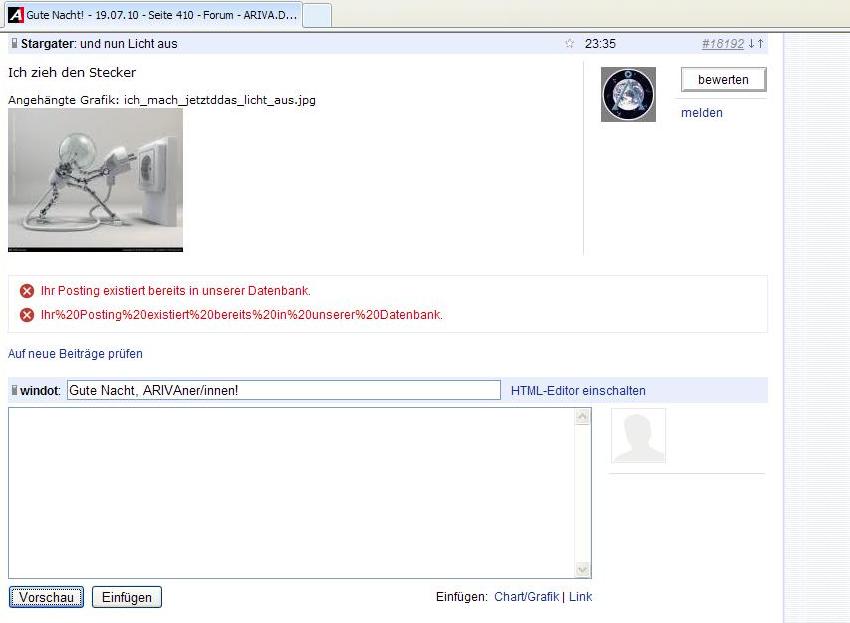Enable the HTML editor via 'HTML-Editor einschalten'

578,391
